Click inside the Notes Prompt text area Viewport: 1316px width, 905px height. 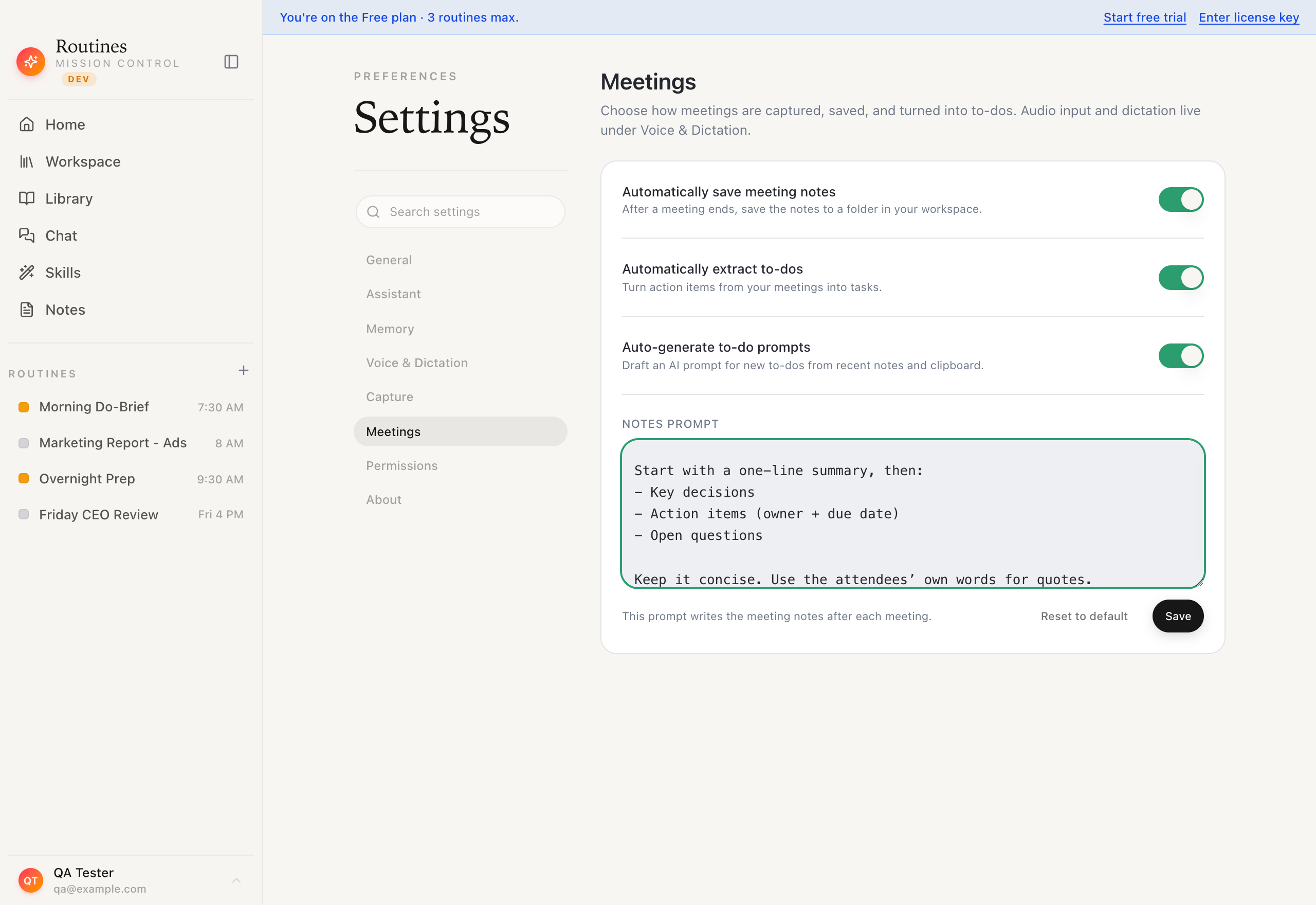coord(912,514)
